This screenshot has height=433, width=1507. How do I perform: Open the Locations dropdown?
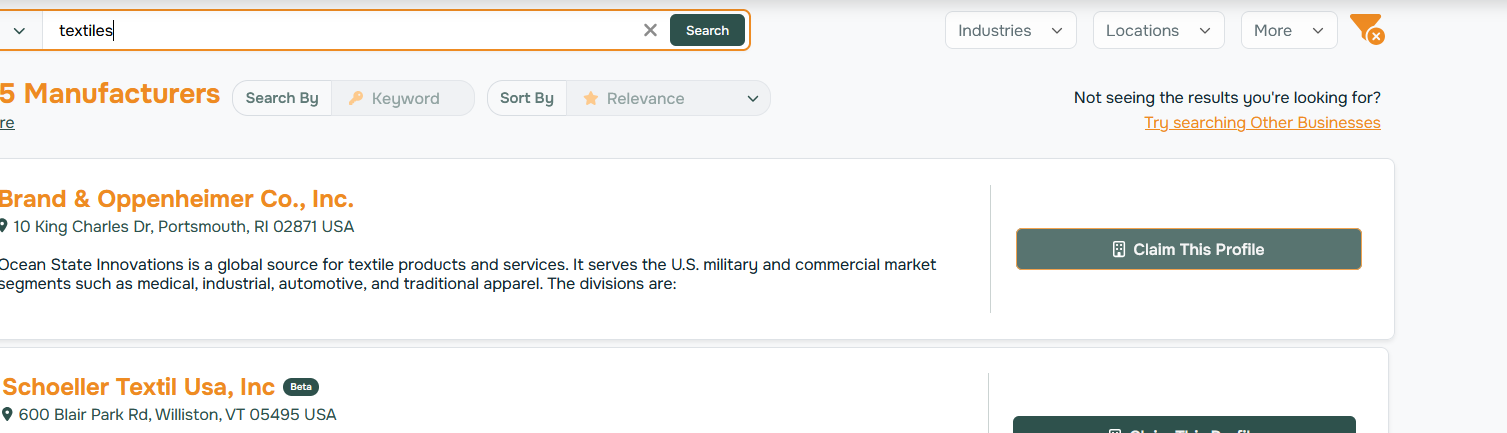(x=1158, y=30)
